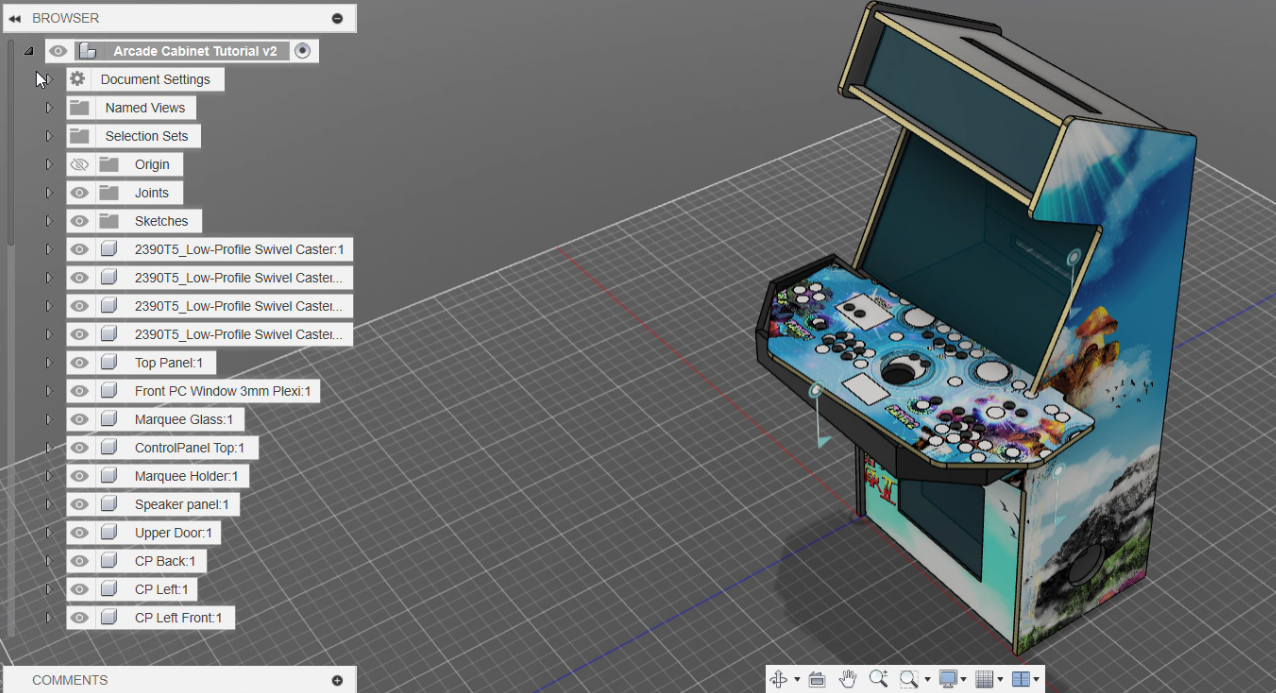
Task: Open Grid and Snaps icon
Action: click(x=984, y=679)
